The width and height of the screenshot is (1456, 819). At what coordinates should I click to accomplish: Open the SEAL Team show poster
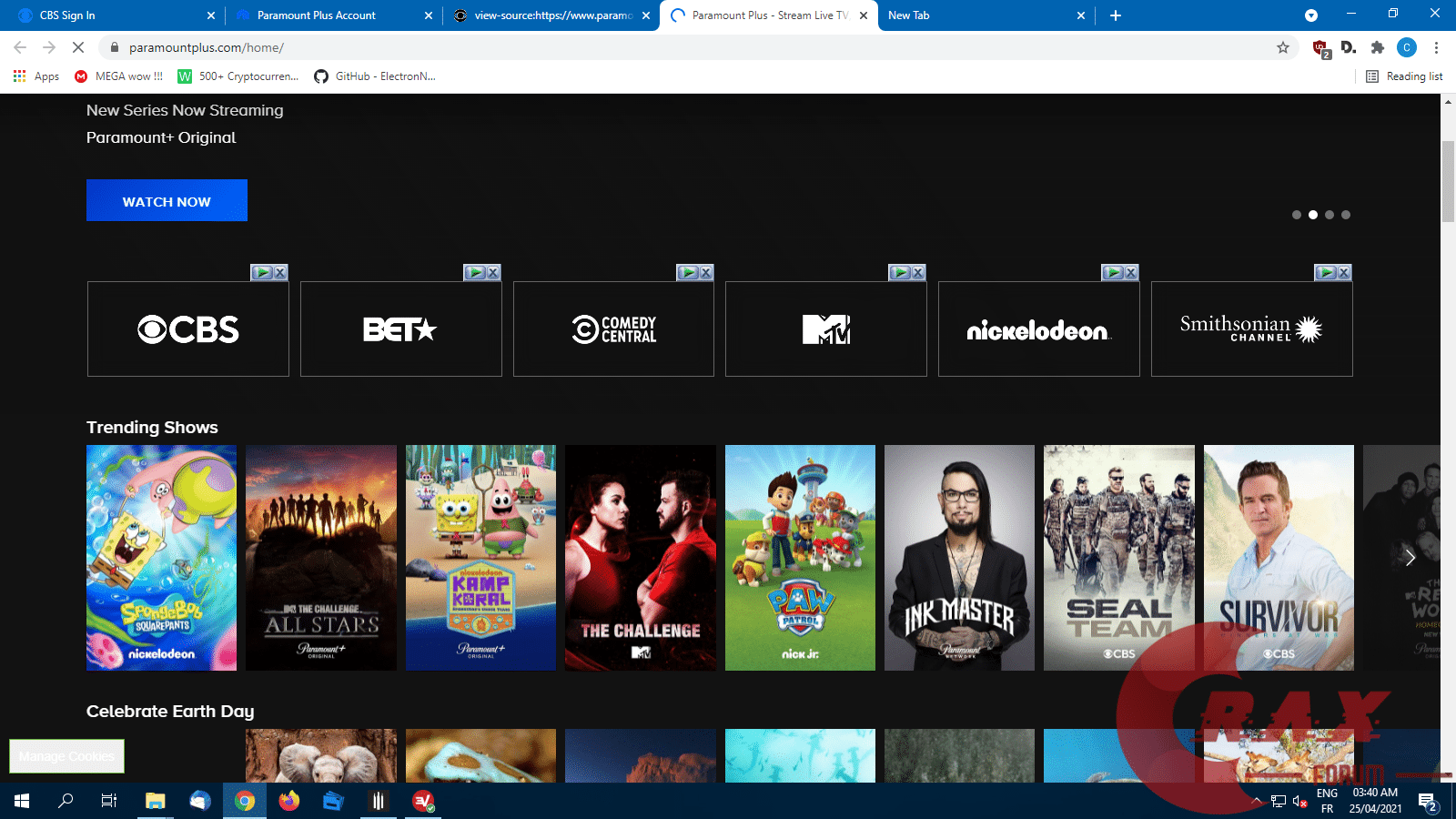[1119, 558]
